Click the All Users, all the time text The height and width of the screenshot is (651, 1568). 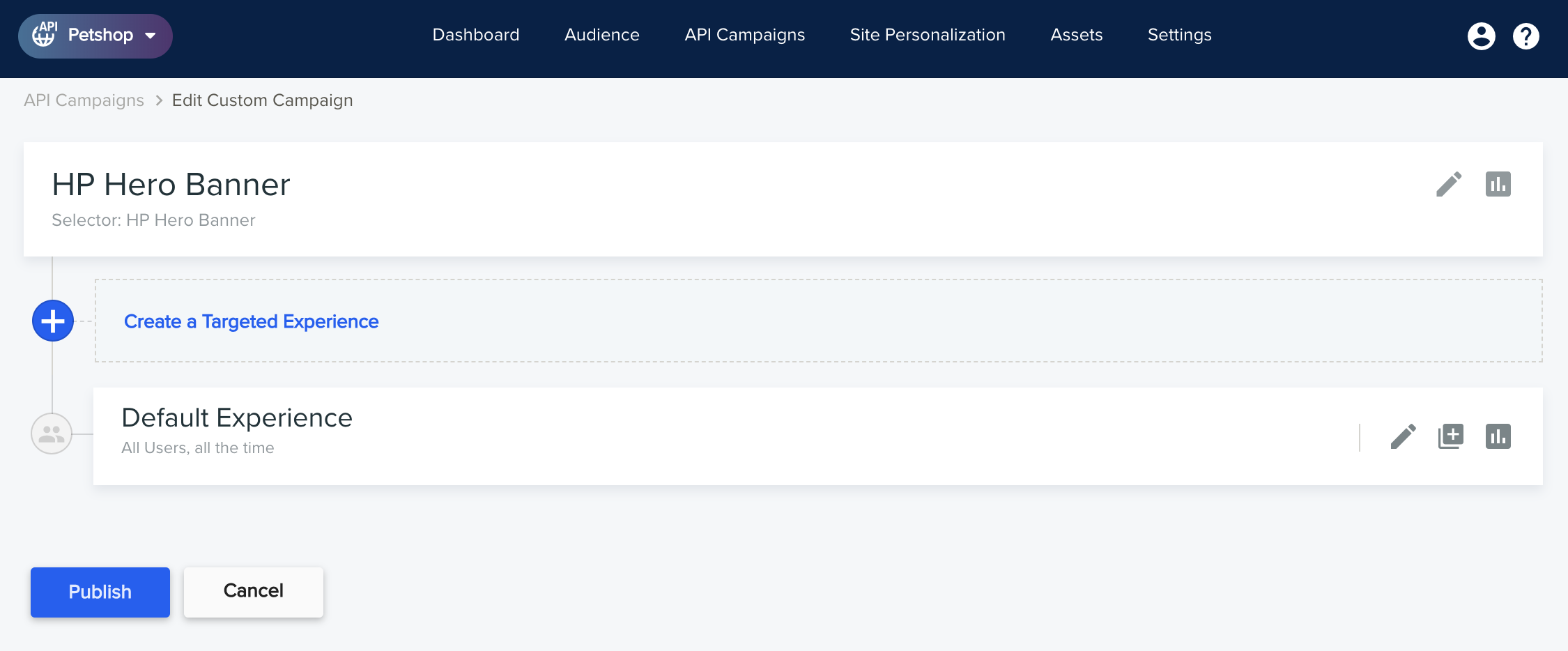point(198,447)
